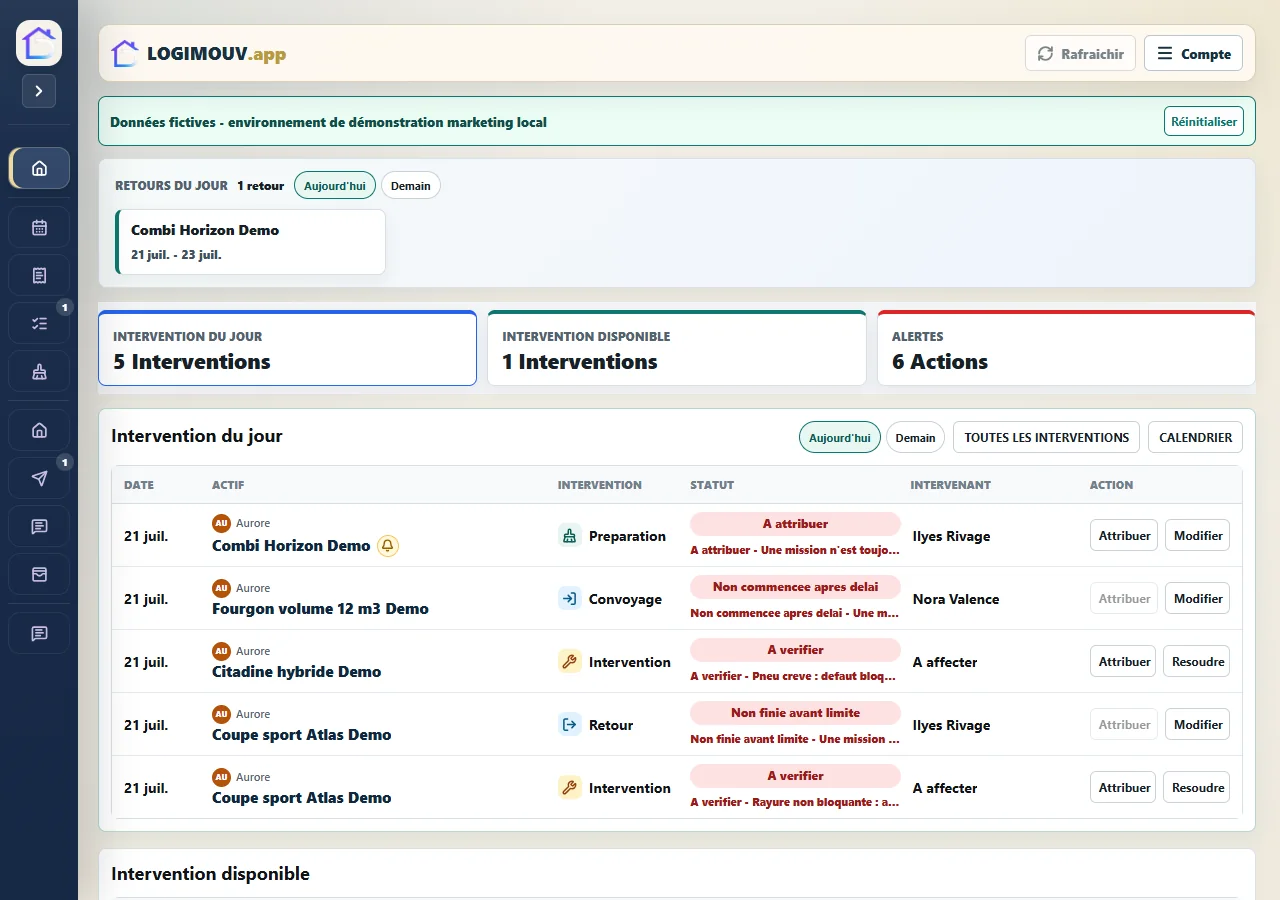The height and width of the screenshot is (900, 1280).
Task: Click Attribuer for Combi Horizon Demo
Action: coord(1124,535)
